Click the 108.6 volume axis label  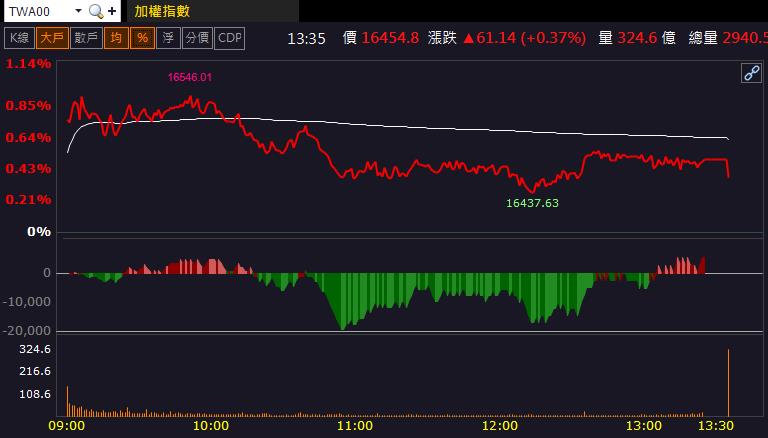point(35,394)
